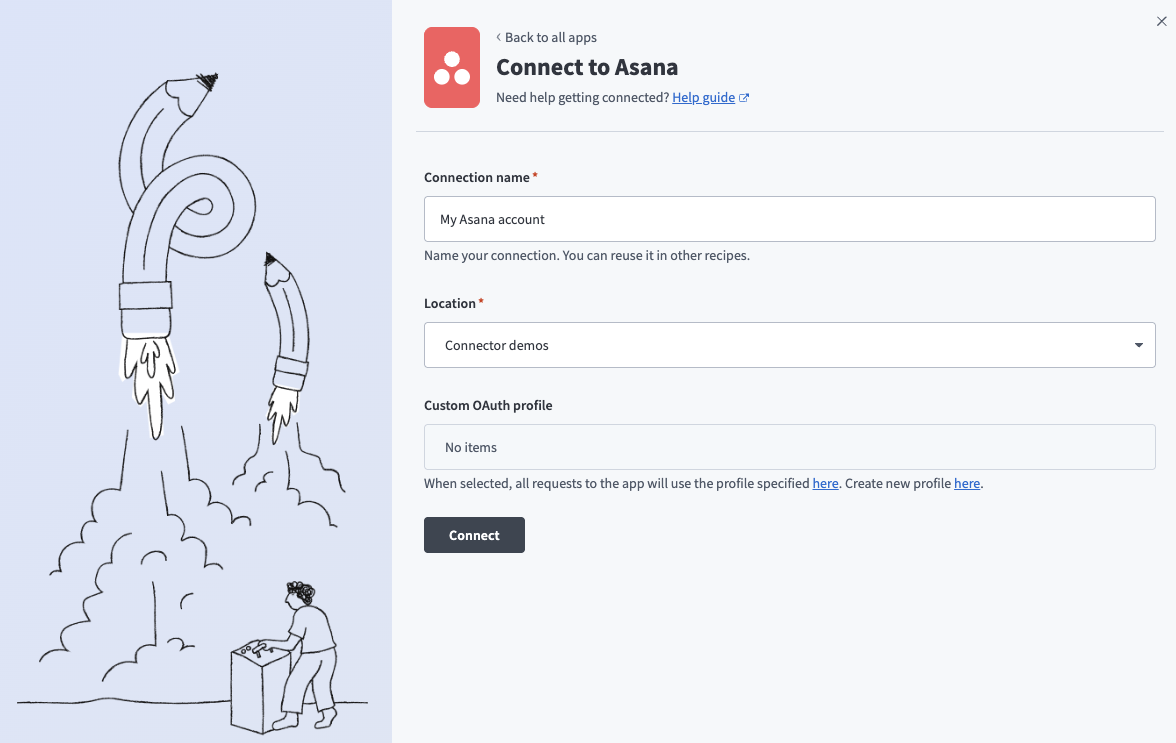Open the Location dropdown arrow

pyautogui.click(x=1138, y=344)
